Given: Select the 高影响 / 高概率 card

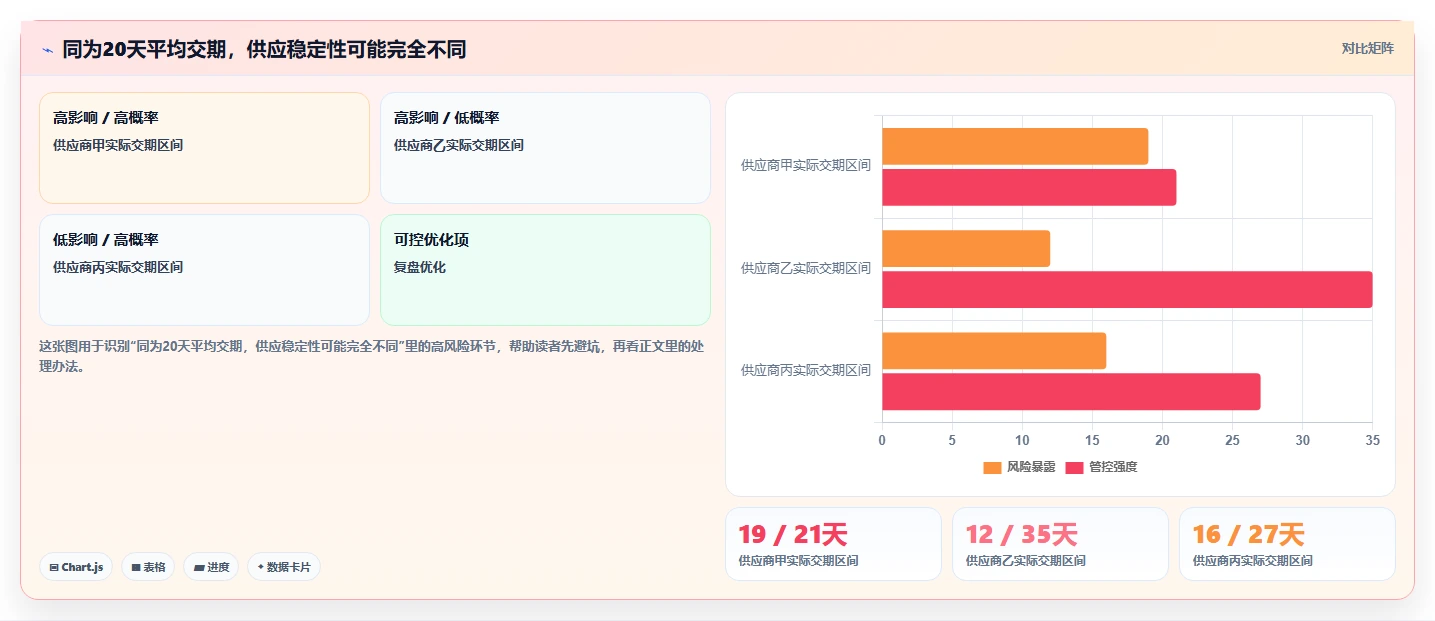Looking at the screenshot, I should click(x=204, y=148).
